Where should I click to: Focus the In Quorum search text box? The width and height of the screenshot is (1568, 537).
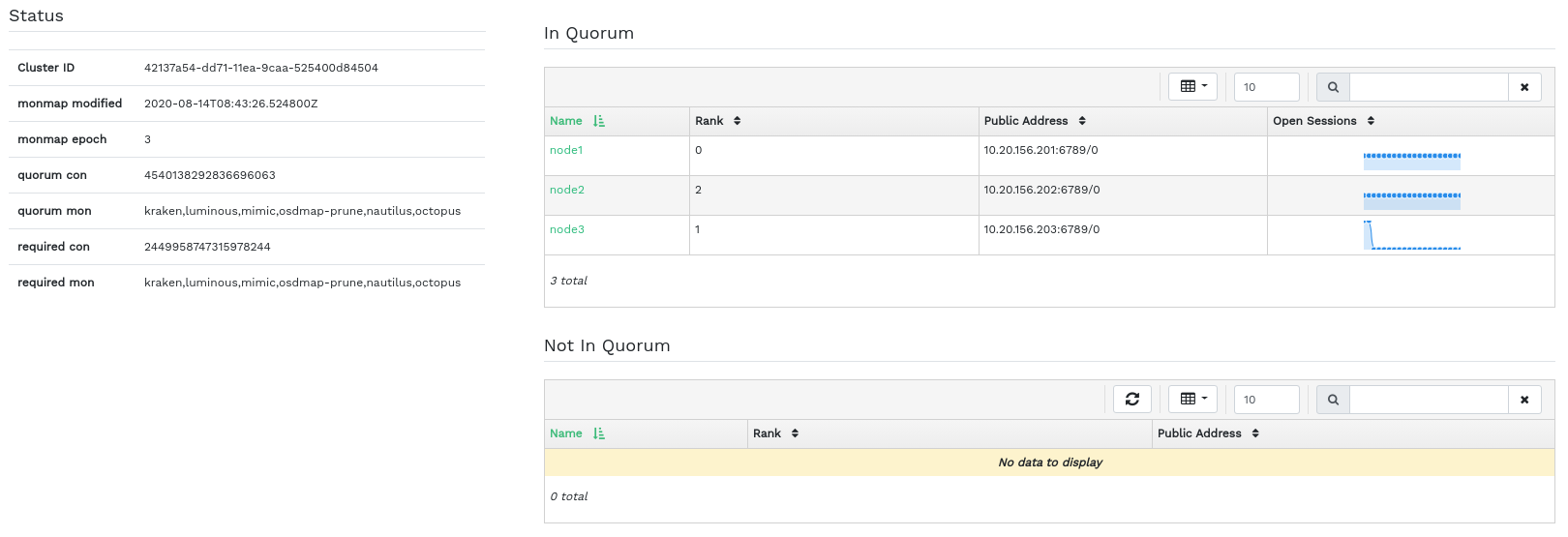(x=1428, y=87)
